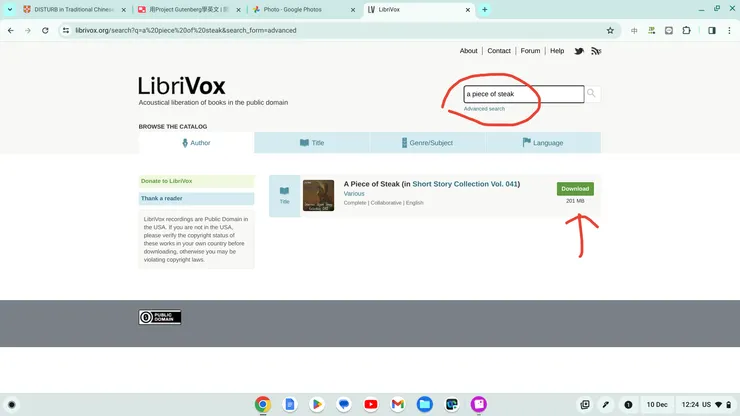This screenshot has width=740, height=416.
Task: Go back with the browser back arrow
Action: (x=10, y=30)
